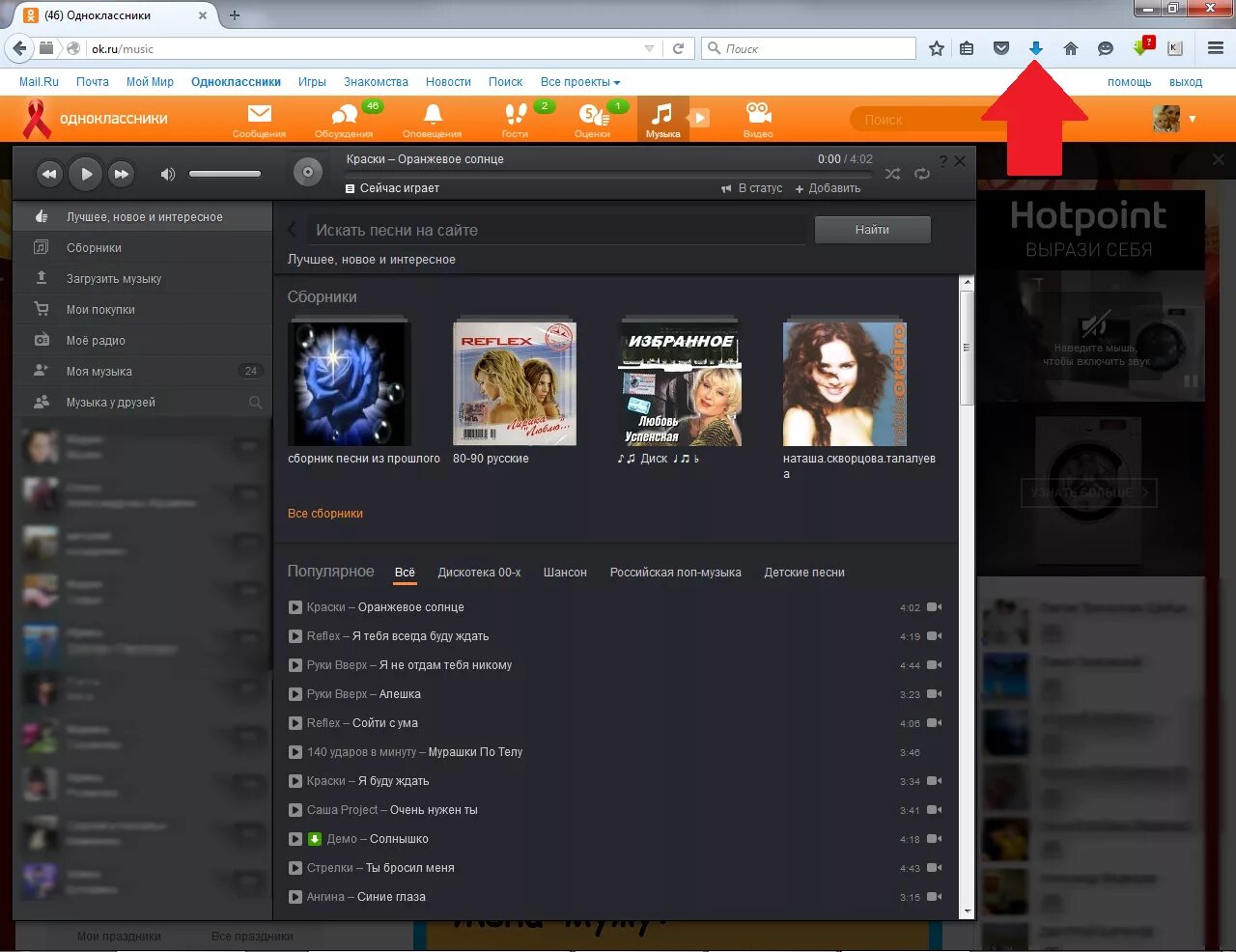Viewport: 1236px width, 952px height.
Task: Open наташа.скворцова collection cover
Action: (x=845, y=384)
